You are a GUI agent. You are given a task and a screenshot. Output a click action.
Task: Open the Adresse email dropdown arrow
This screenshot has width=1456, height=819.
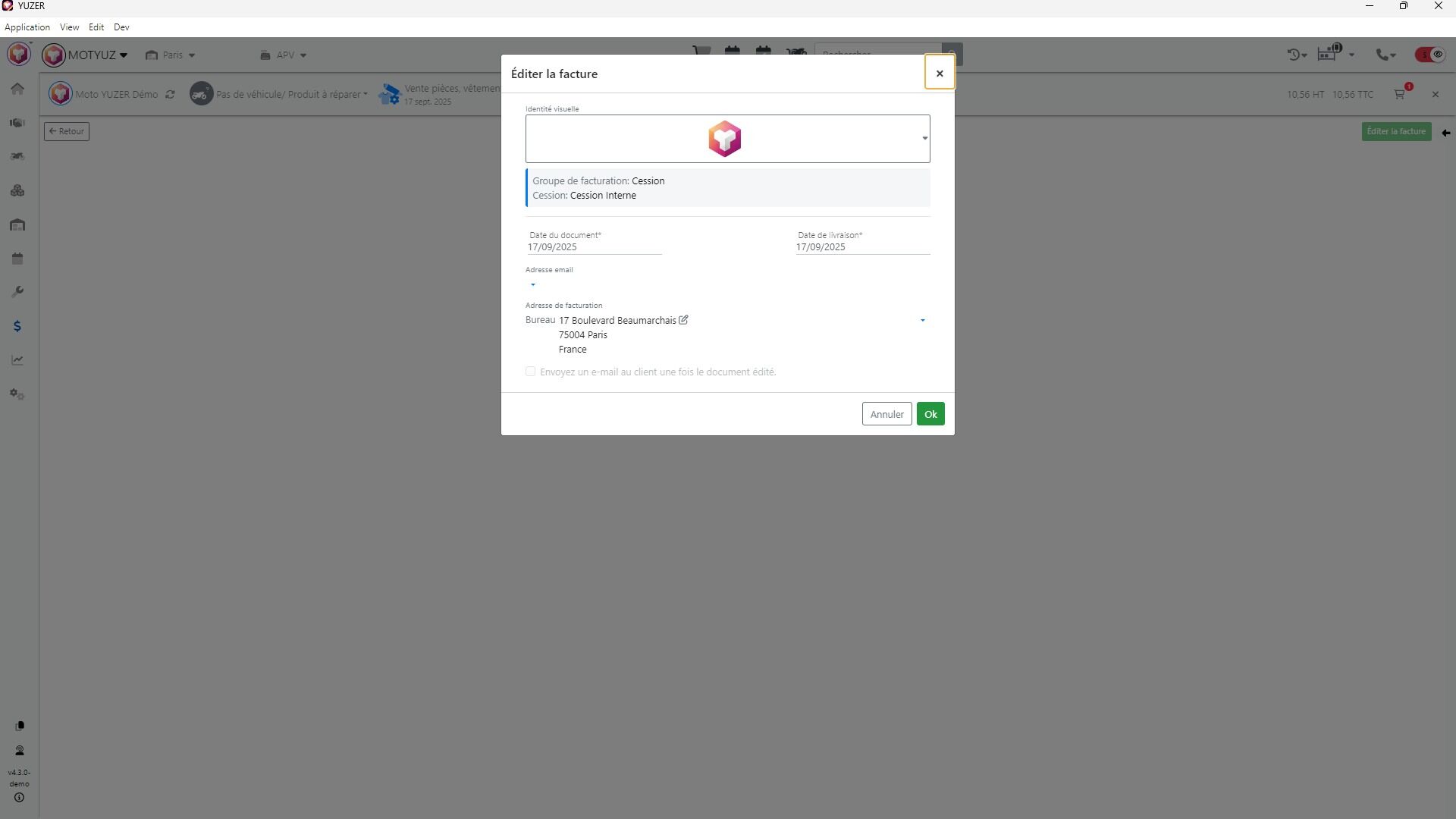(x=533, y=285)
